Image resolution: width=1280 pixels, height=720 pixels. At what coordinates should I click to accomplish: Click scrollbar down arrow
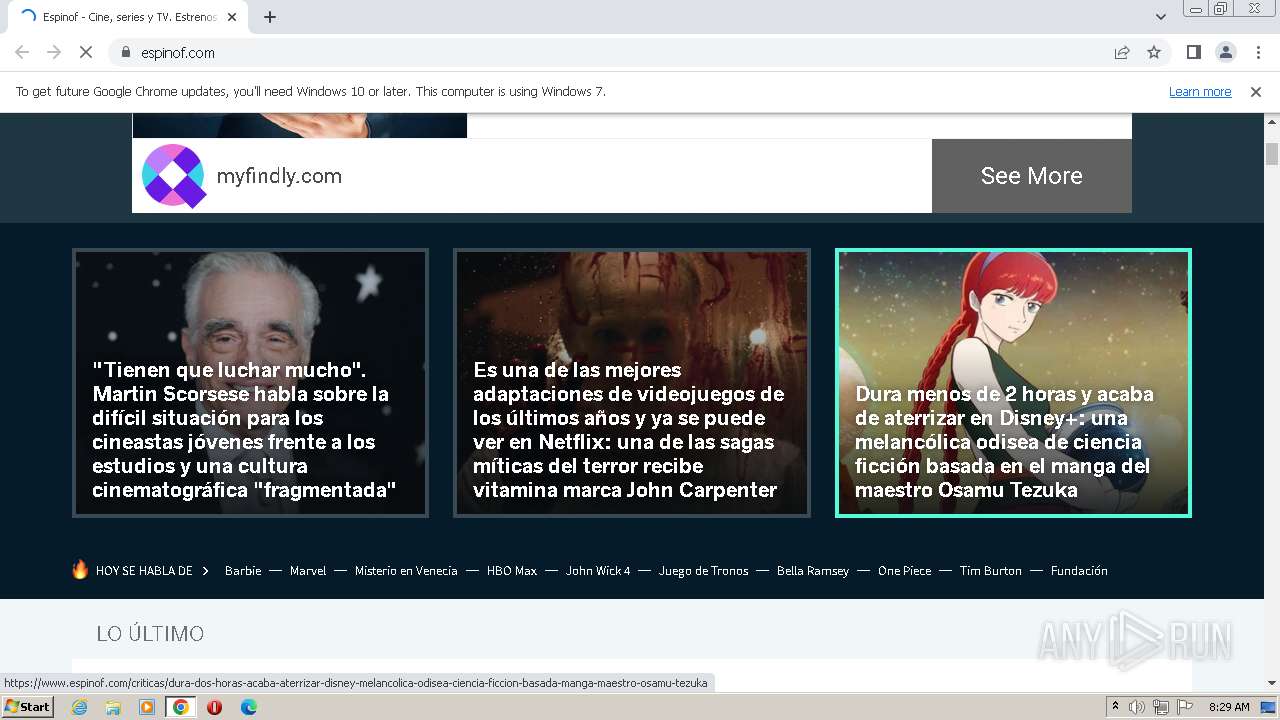point(1272,684)
